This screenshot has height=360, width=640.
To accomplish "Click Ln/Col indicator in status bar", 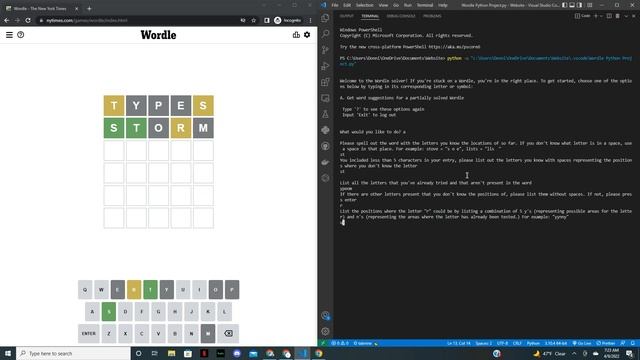I will (x=458, y=343).
